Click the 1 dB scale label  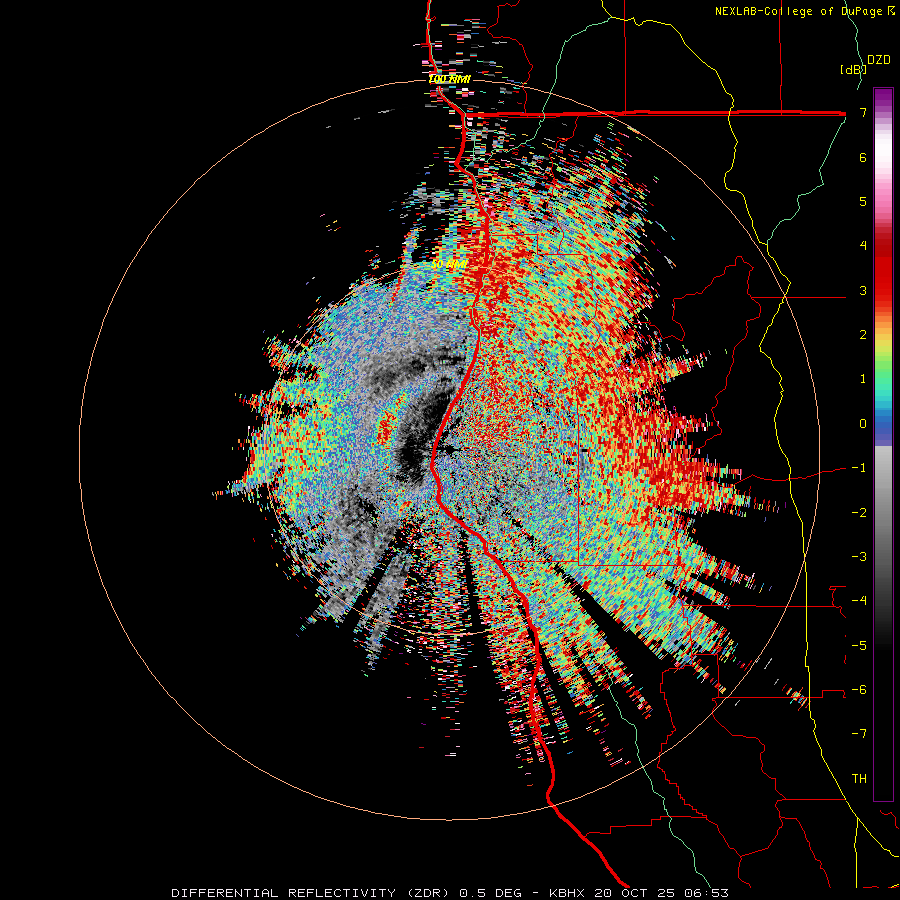863,379
